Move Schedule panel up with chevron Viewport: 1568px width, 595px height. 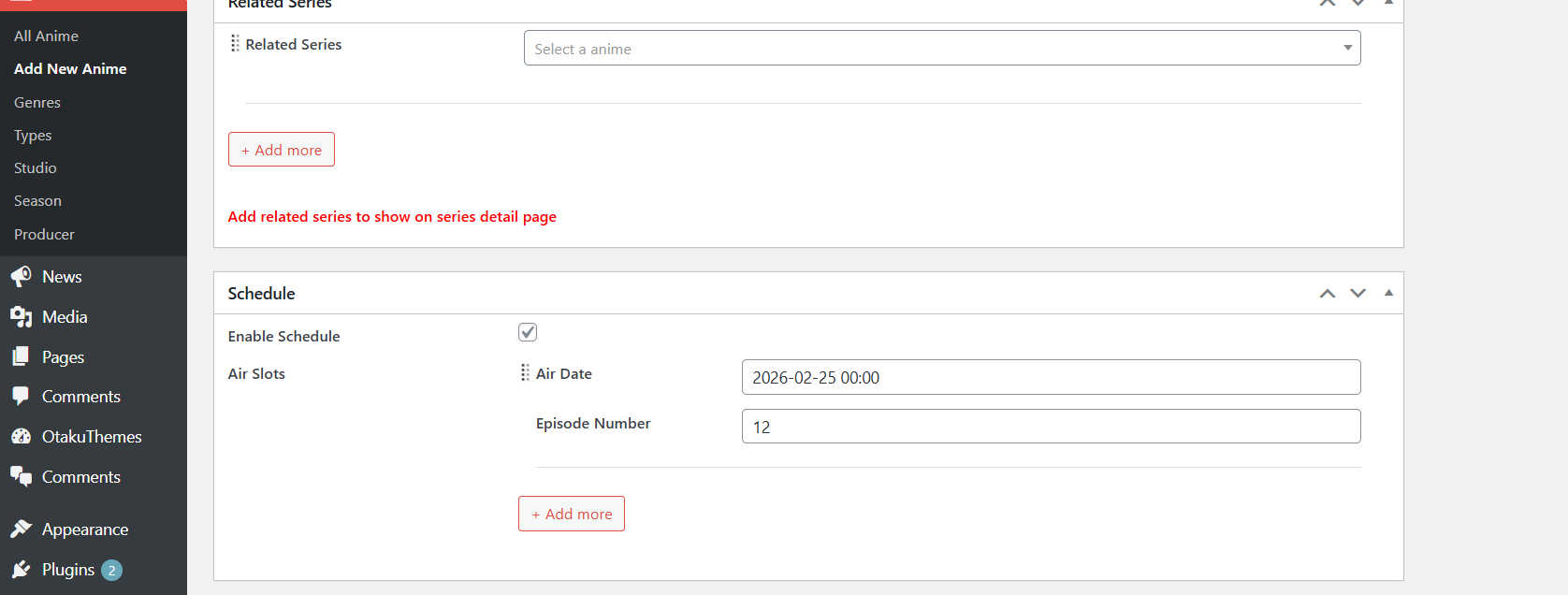(x=1327, y=294)
